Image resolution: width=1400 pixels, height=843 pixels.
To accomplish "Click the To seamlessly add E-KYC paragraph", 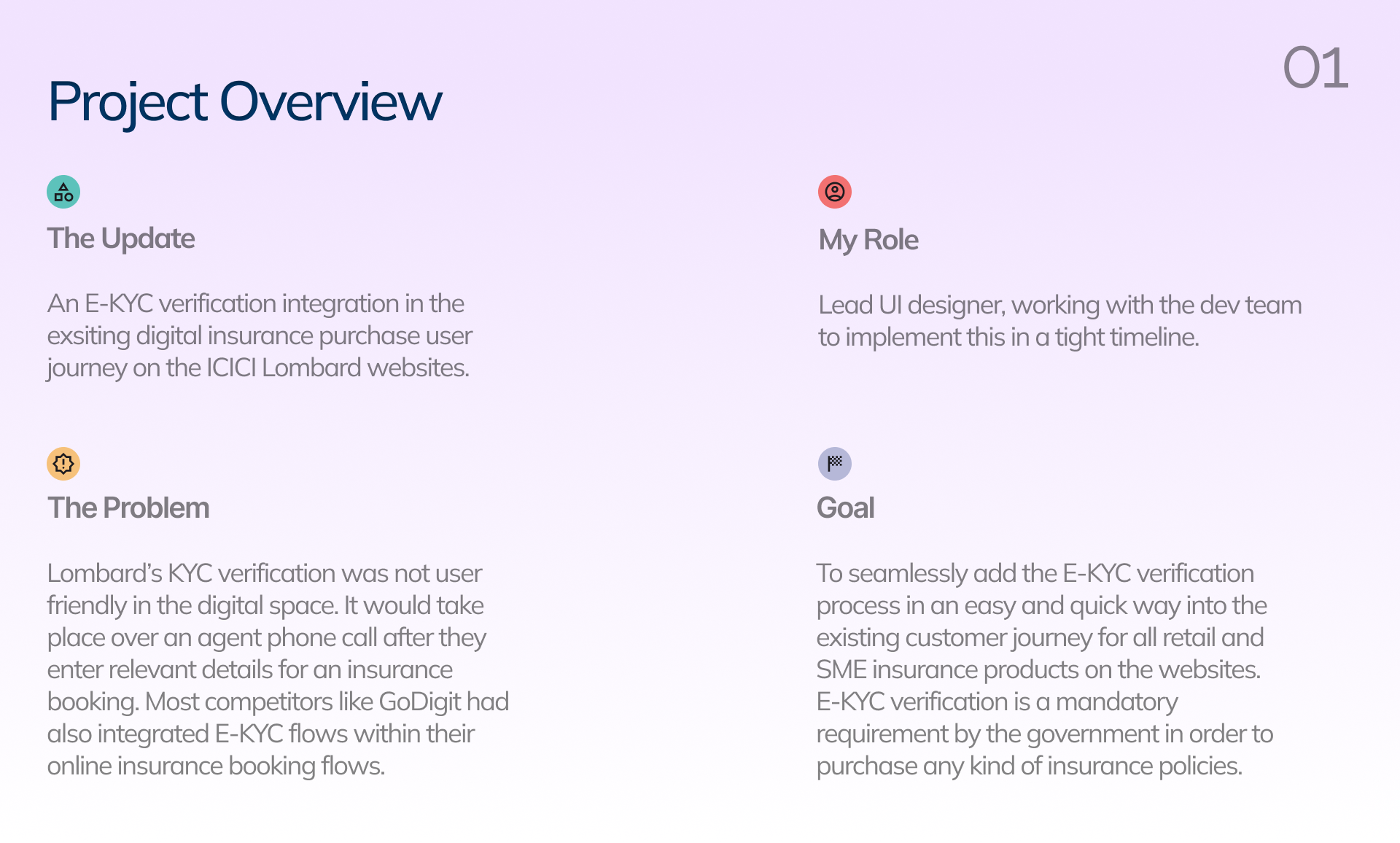I will click(x=1045, y=669).
